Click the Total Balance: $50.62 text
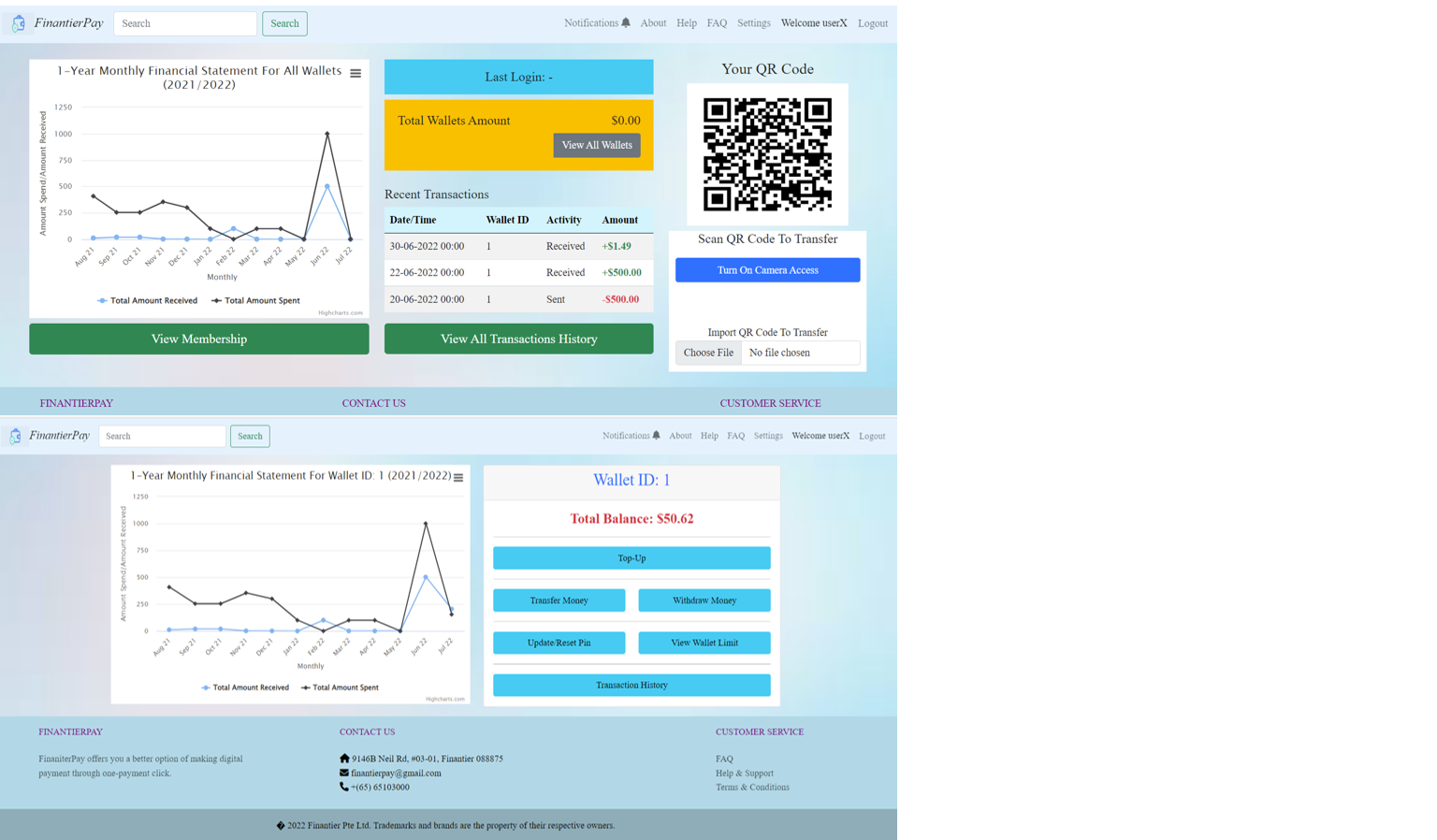The width and height of the screenshot is (1437, 840). point(631,518)
